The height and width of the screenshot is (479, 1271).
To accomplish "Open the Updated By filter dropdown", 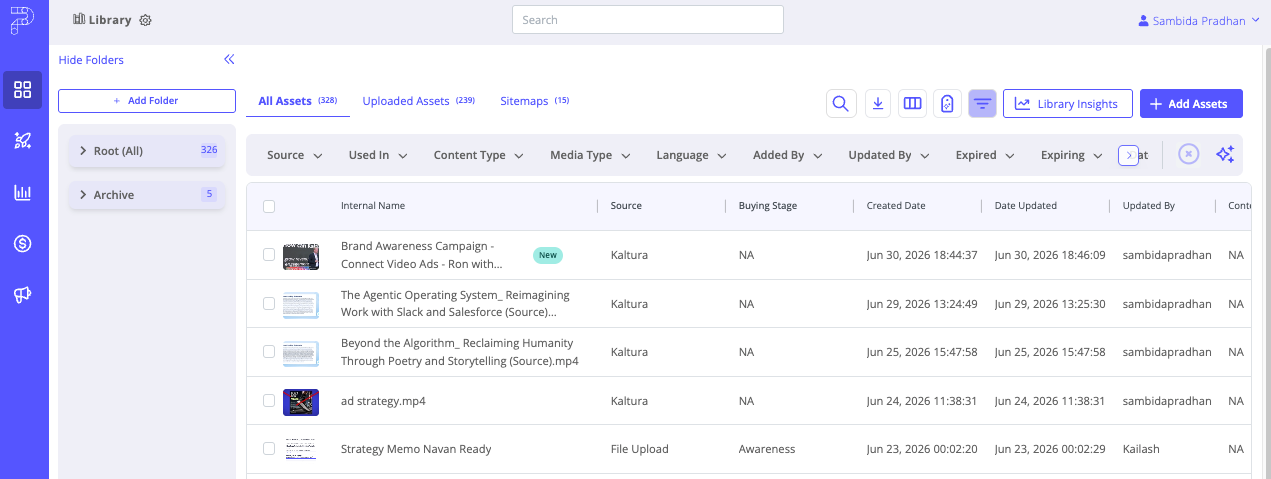I will tap(889, 155).
